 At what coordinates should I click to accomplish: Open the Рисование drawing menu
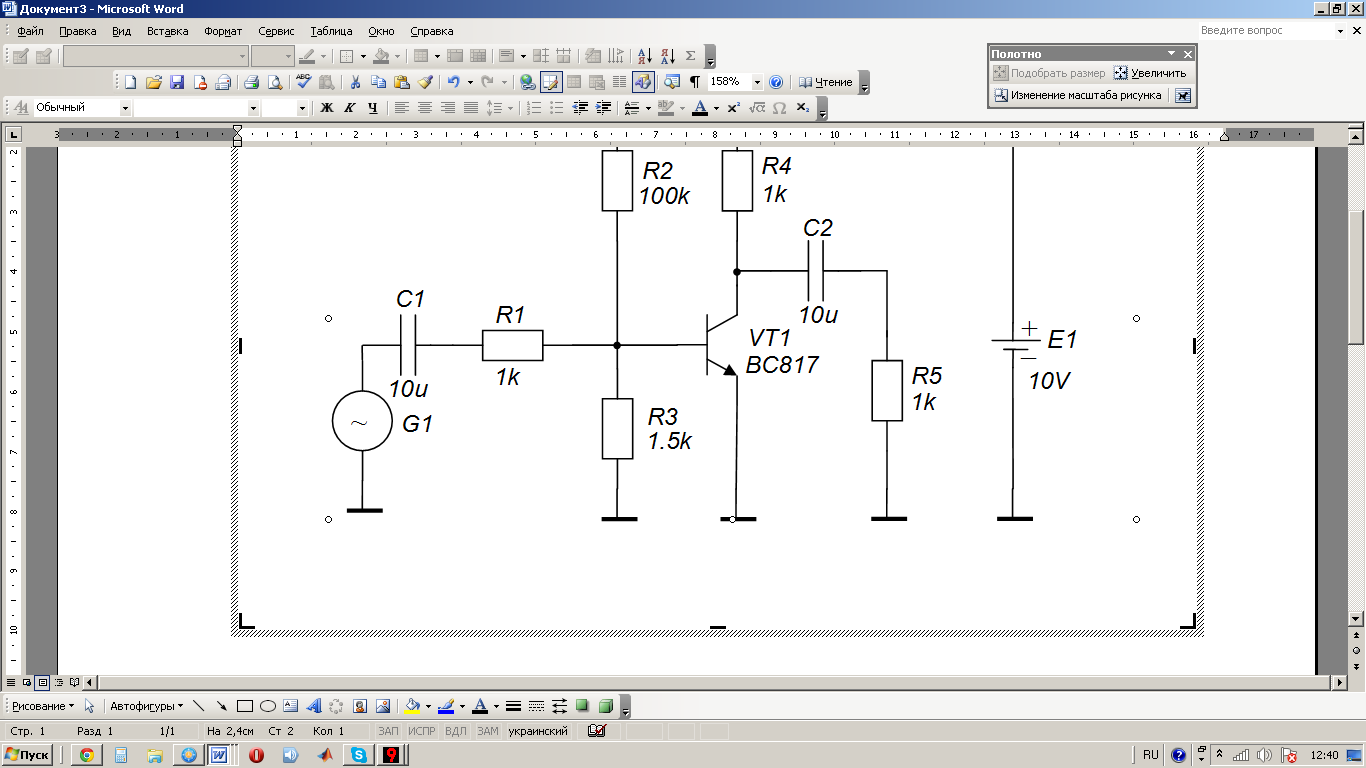click(42, 706)
